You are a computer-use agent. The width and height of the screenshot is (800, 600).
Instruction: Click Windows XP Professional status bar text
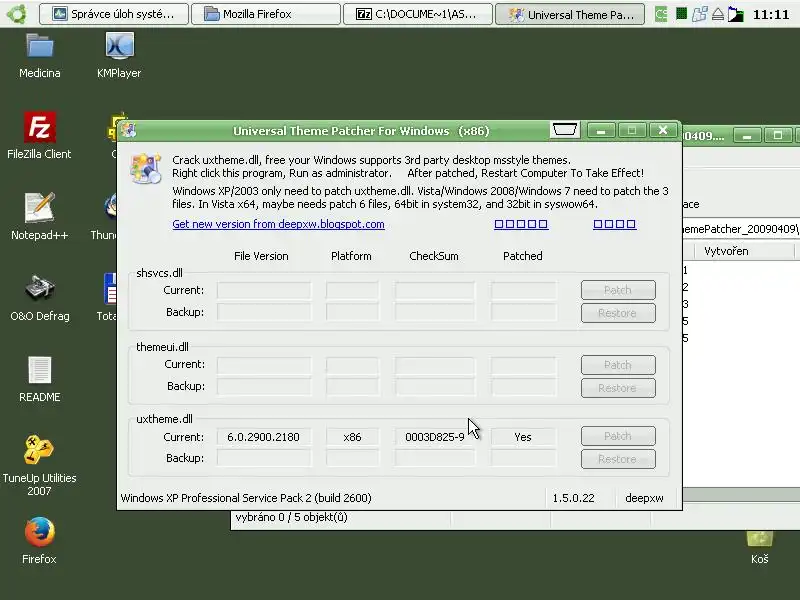point(246,498)
